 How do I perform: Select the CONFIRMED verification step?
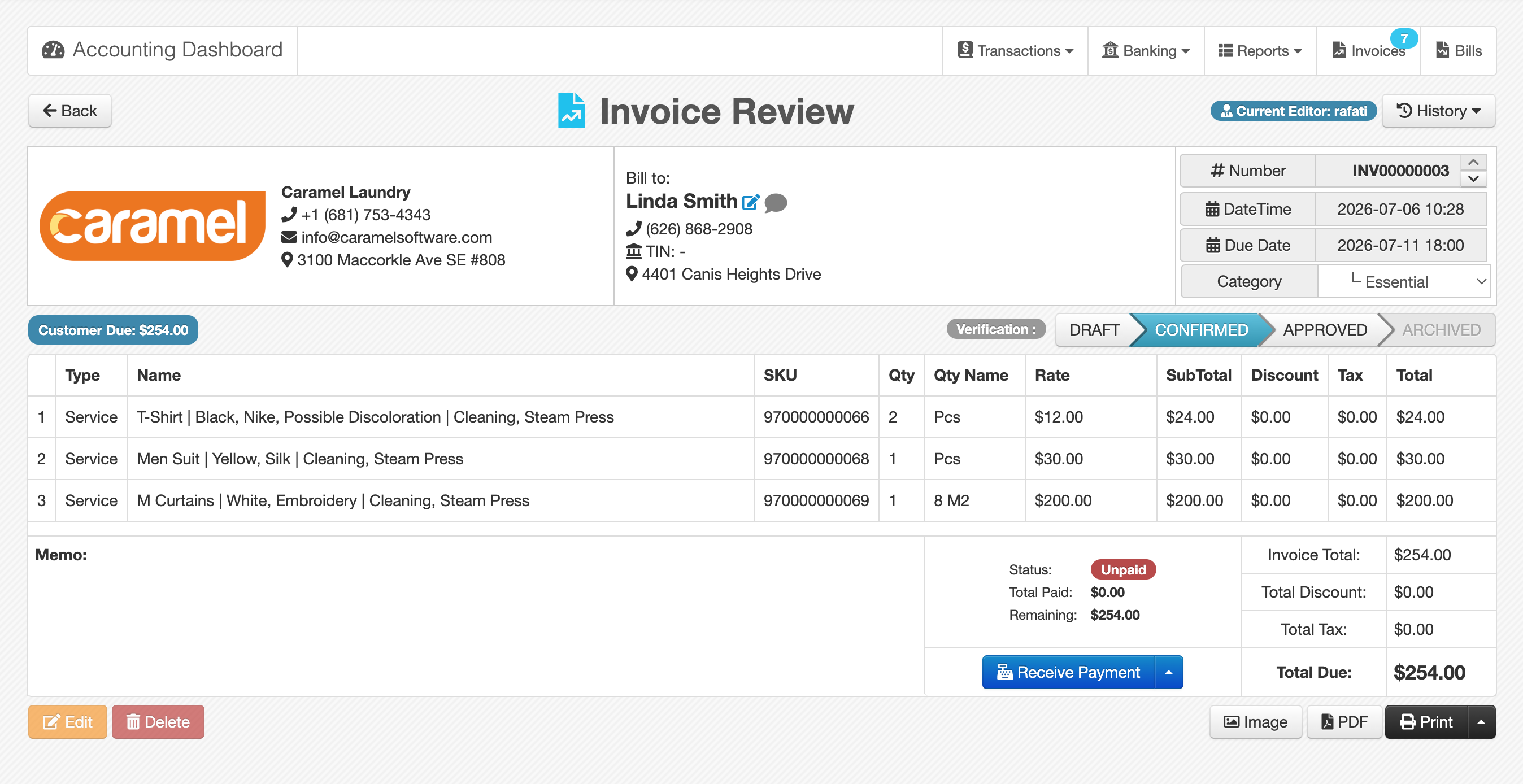tap(1202, 330)
